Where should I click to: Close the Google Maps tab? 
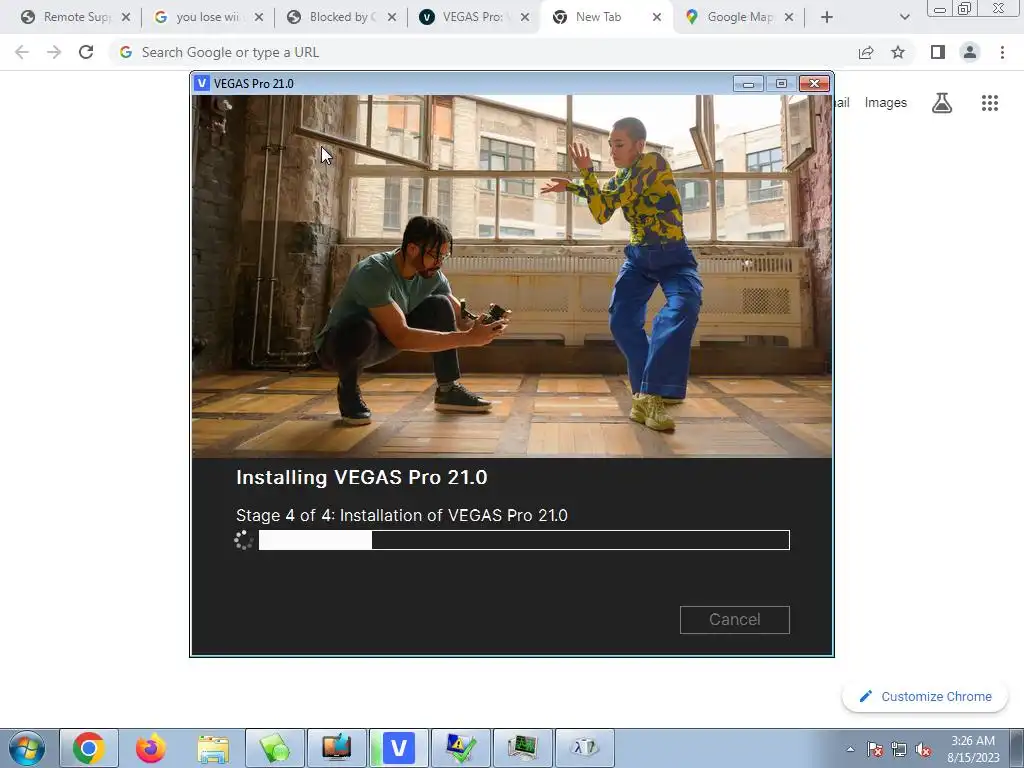click(789, 18)
